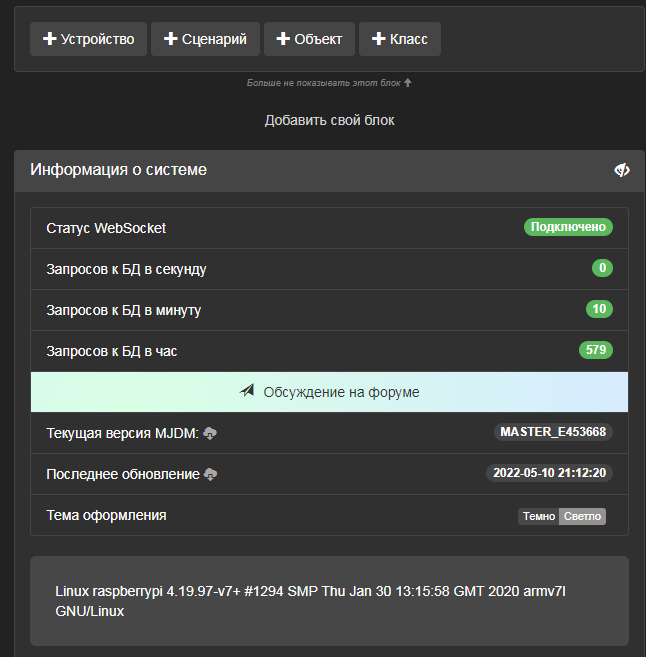Switch theme to Светло
The height and width of the screenshot is (657, 646).
point(582,516)
